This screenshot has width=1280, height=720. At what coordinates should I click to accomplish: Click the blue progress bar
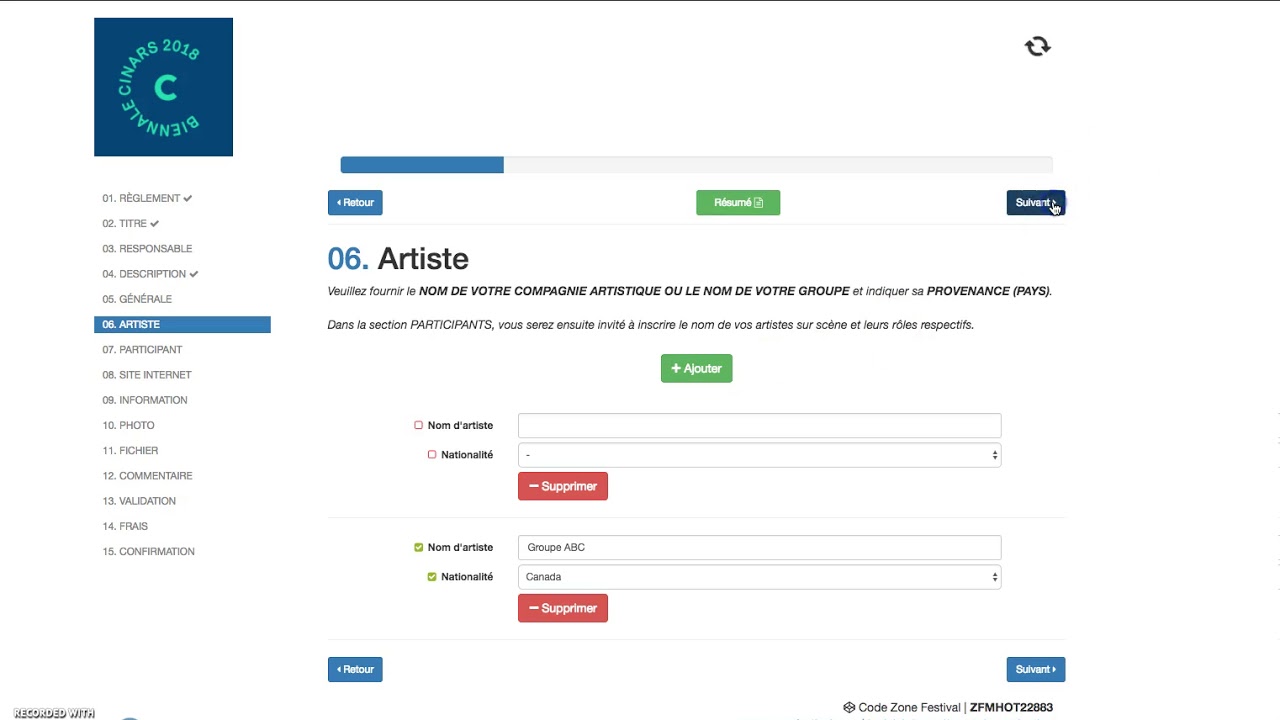[422, 165]
